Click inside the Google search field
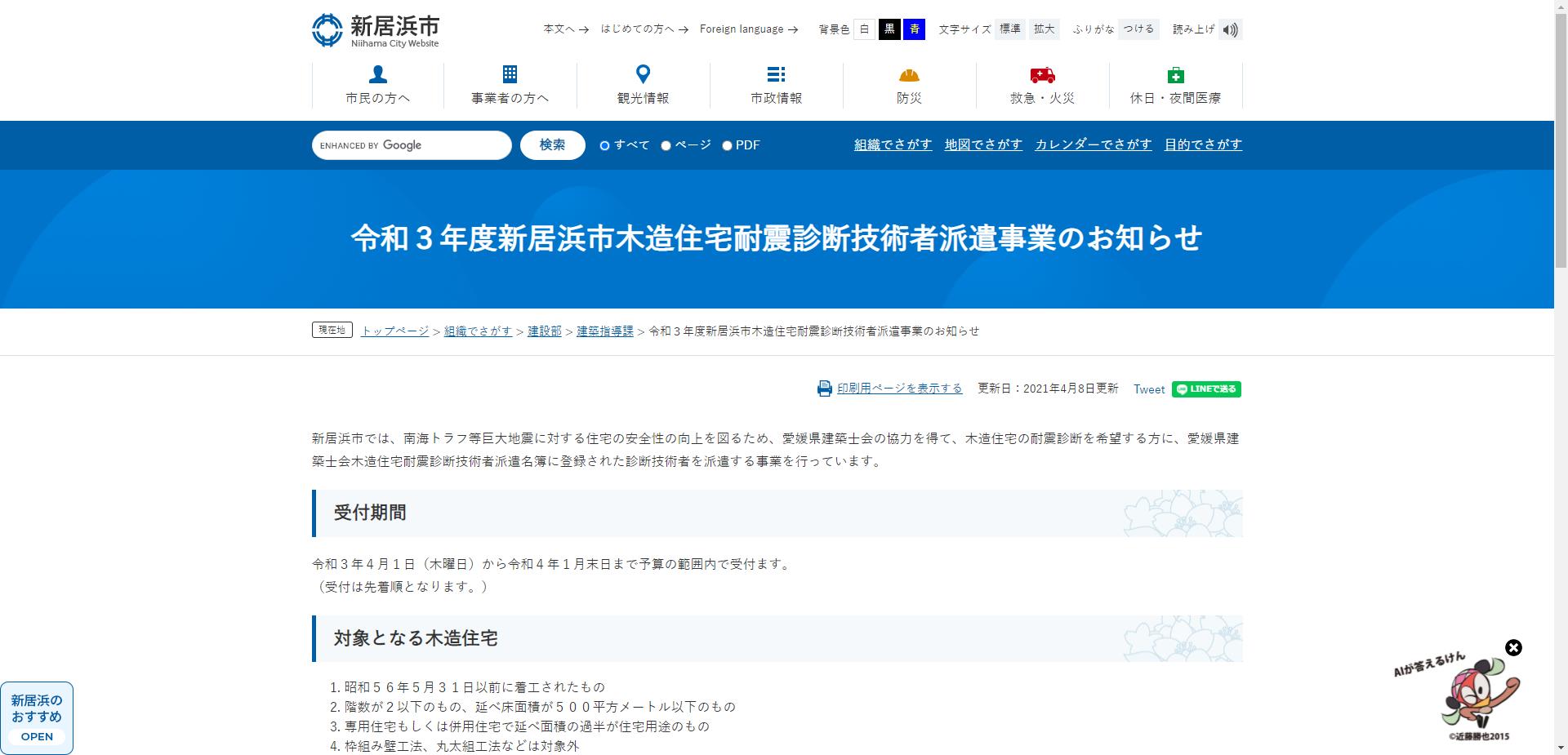The image size is (1568, 755). click(x=411, y=144)
